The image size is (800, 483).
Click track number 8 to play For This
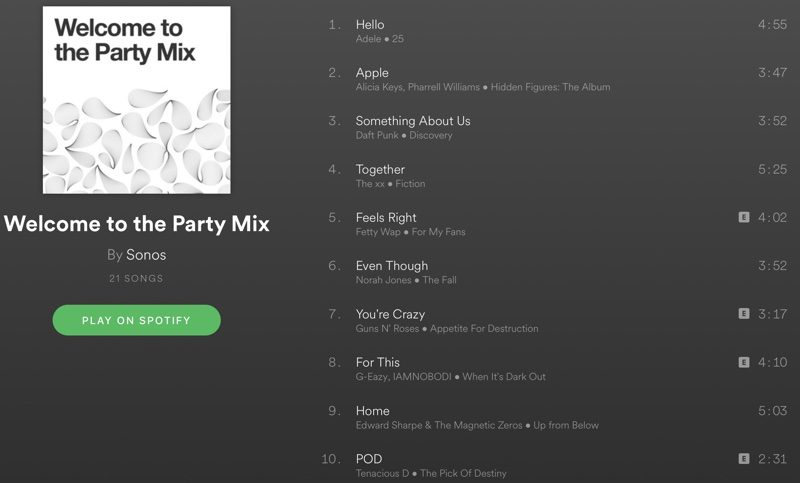coord(335,362)
